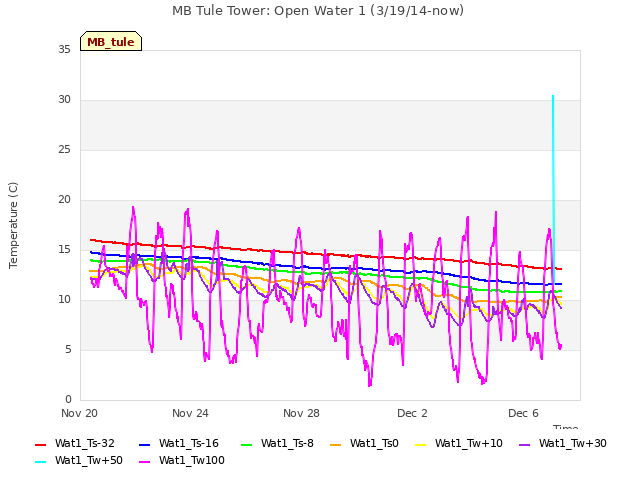640x480 pixels.
Task: Click the yellow Wat1_Tw+10 legend swatch
Action: pos(420,444)
